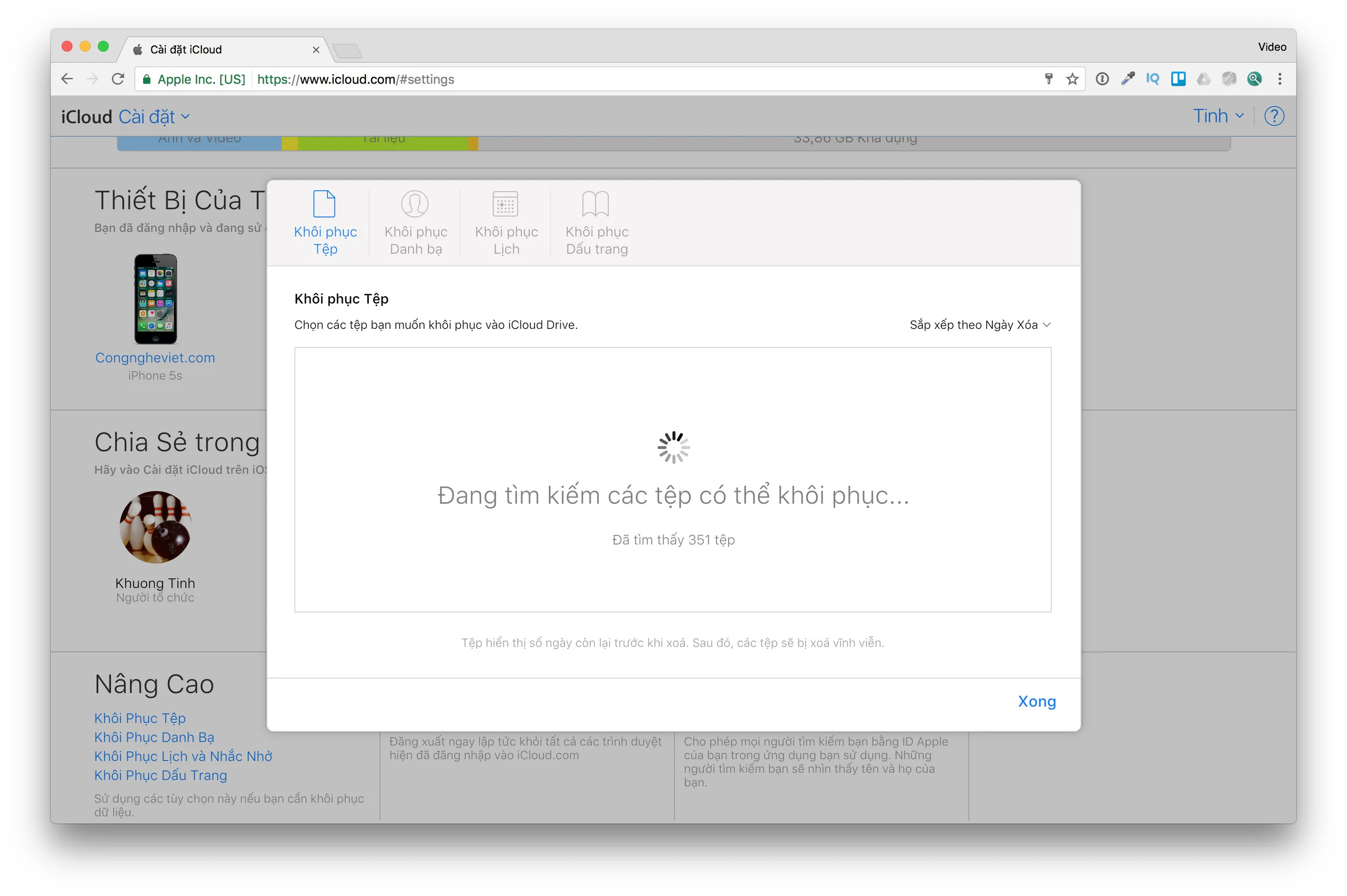
Task: Click the 1Password extension icon
Action: 1102,79
